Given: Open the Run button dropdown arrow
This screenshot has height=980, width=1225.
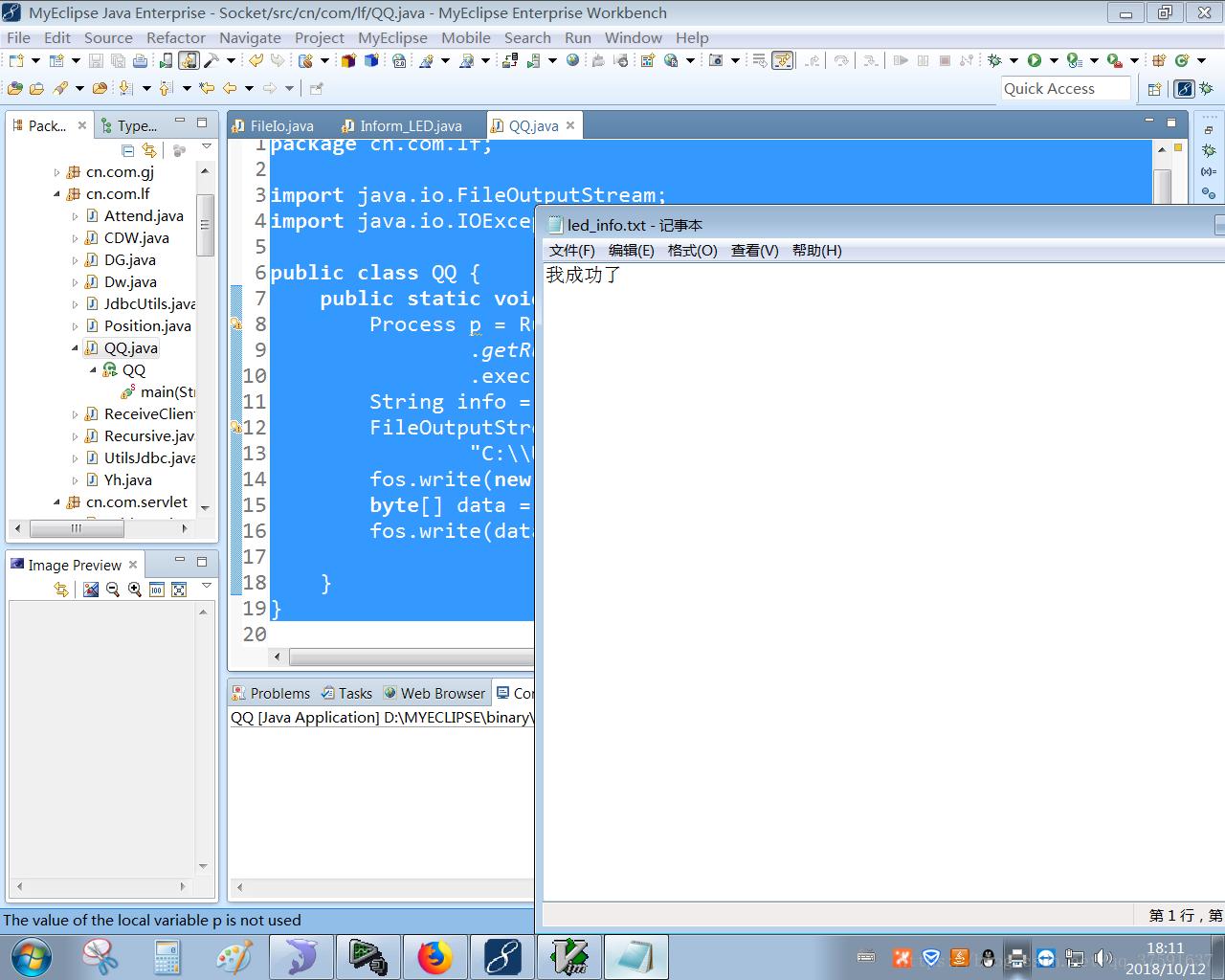Looking at the screenshot, I should (1054, 60).
